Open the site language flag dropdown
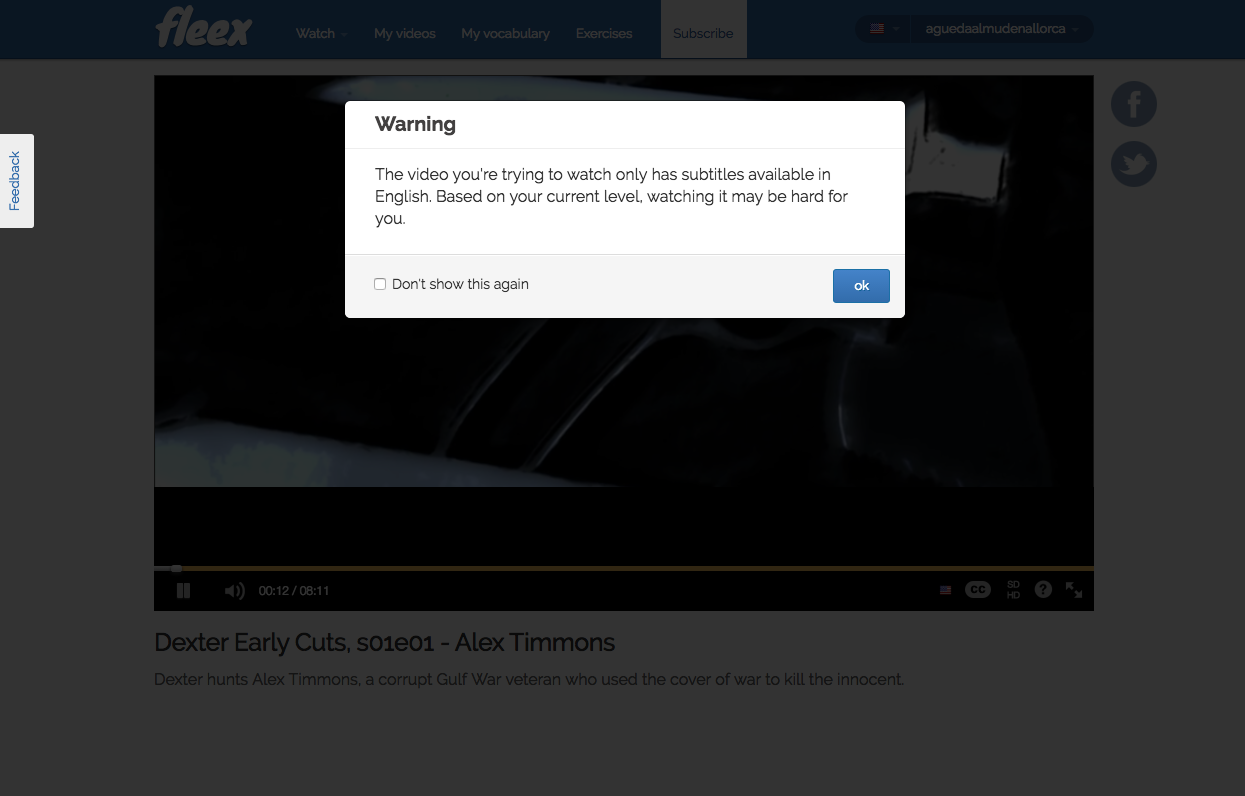Viewport: 1245px width, 796px height. coord(882,29)
